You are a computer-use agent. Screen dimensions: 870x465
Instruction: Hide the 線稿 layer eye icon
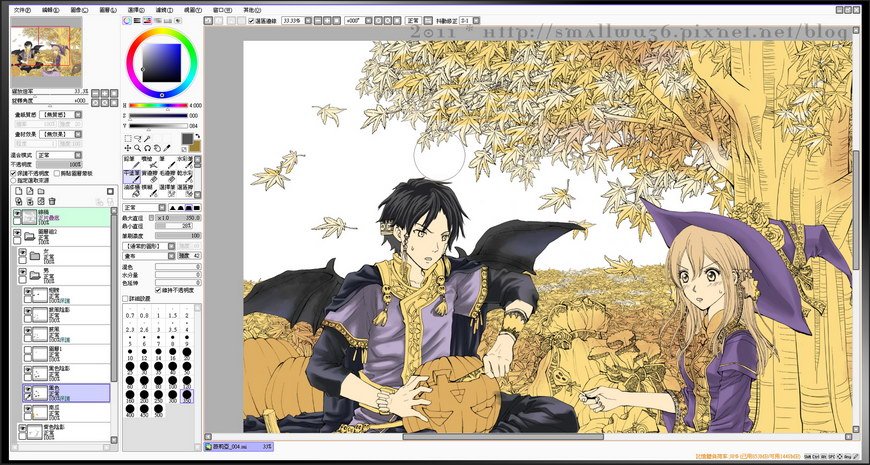[17, 213]
